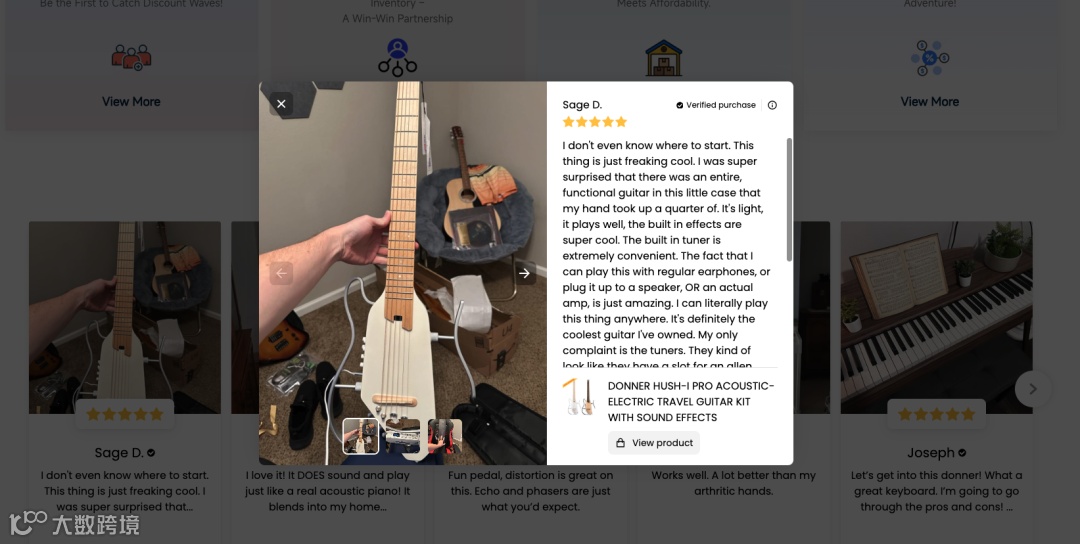
Task: Click the partnership network icon
Action: [x=397, y=57]
